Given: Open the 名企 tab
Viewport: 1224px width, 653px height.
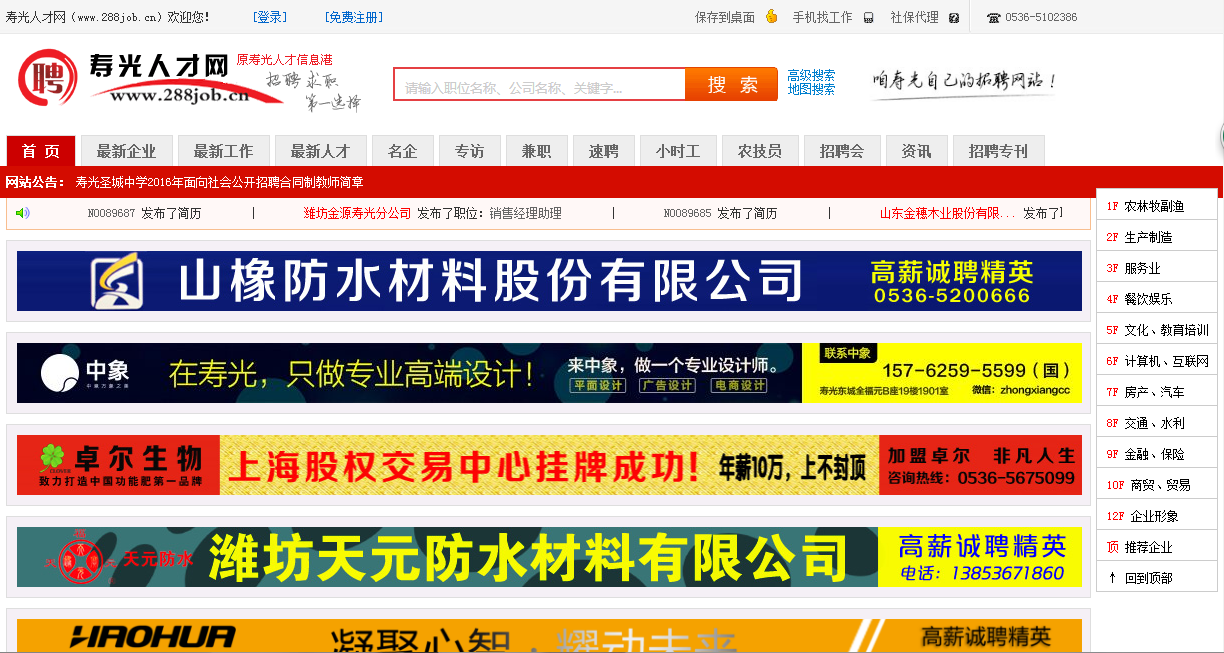Looking at the screenshot, I should coord(403,151).
